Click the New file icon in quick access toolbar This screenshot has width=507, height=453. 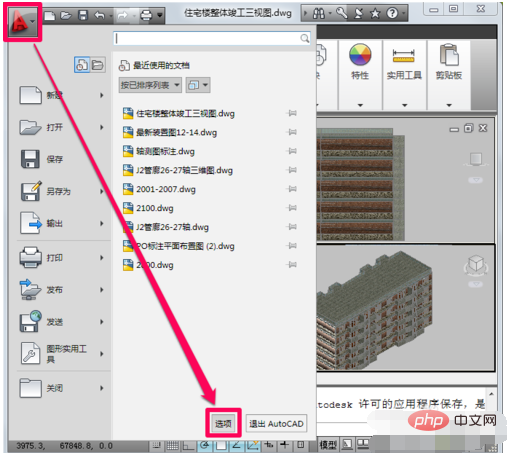click(x=50, y=15)
